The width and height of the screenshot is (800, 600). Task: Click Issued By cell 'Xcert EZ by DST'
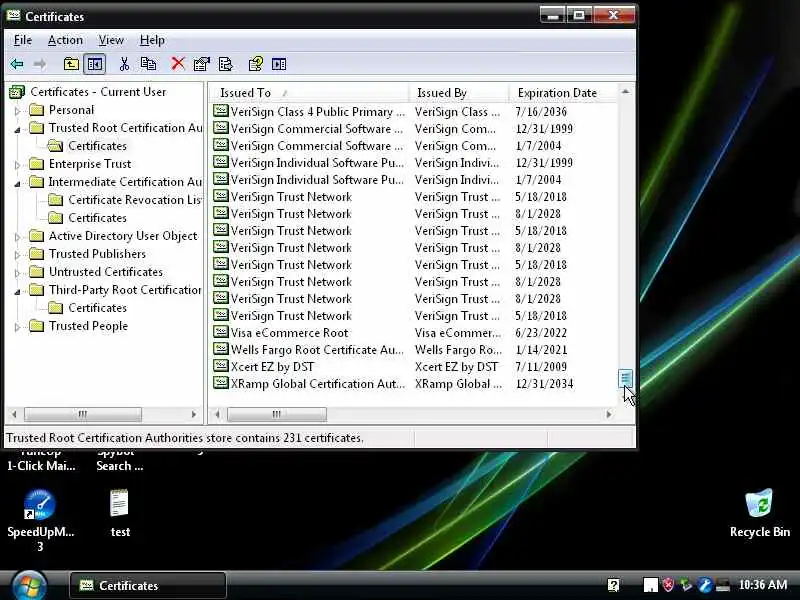click(x=456, y=366)
